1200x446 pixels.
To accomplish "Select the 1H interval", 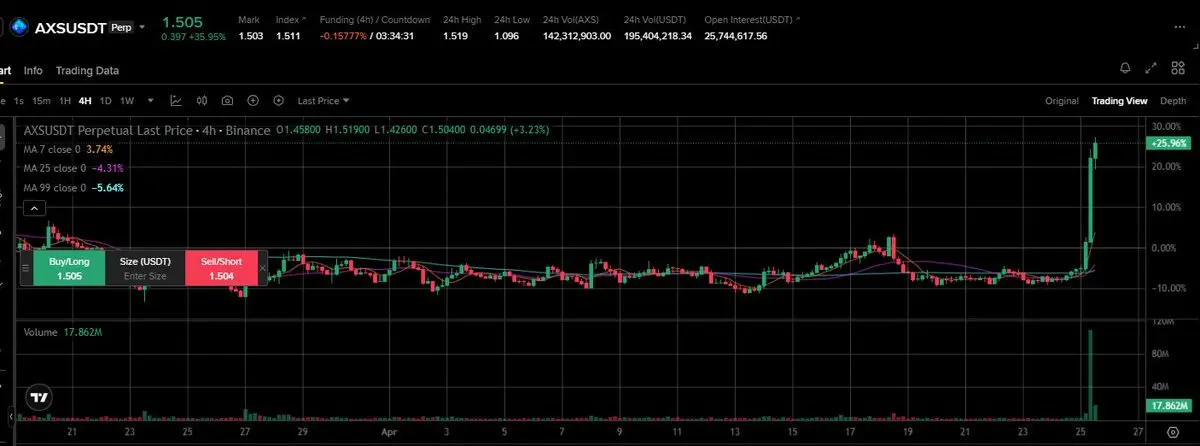I will [65, 100].
